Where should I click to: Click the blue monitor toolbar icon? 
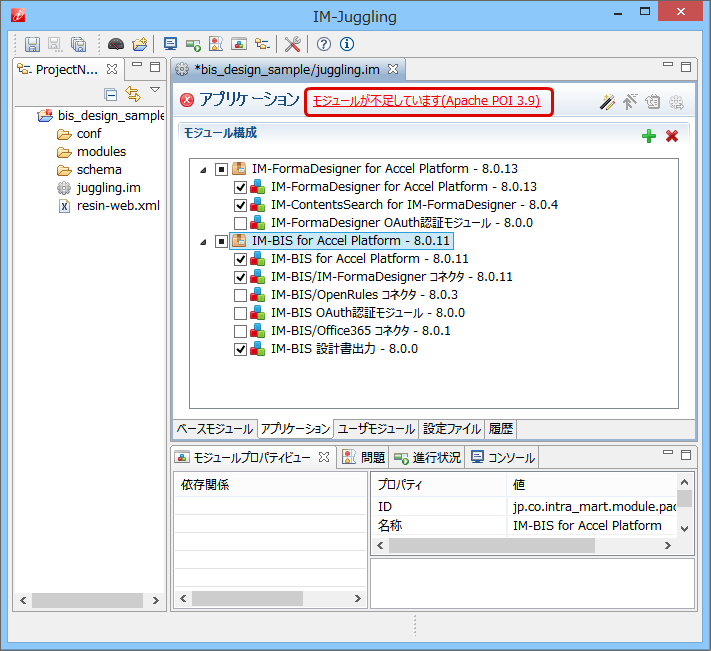click(x=170, y=44)
